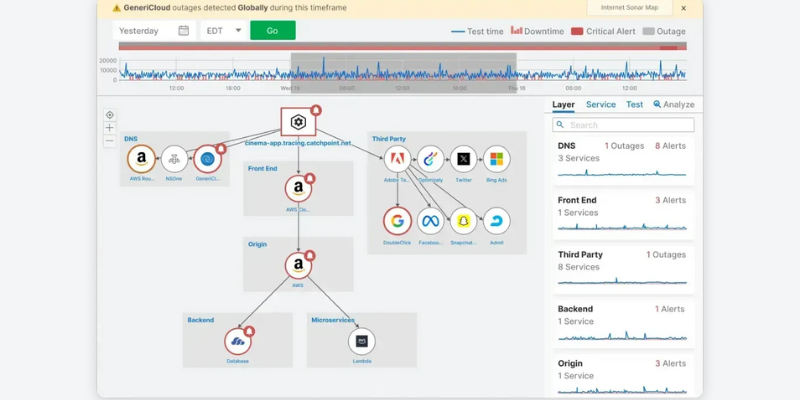Open the Internet Sonar Map button
The image size is (800, 400).
(x=630, y=8)
